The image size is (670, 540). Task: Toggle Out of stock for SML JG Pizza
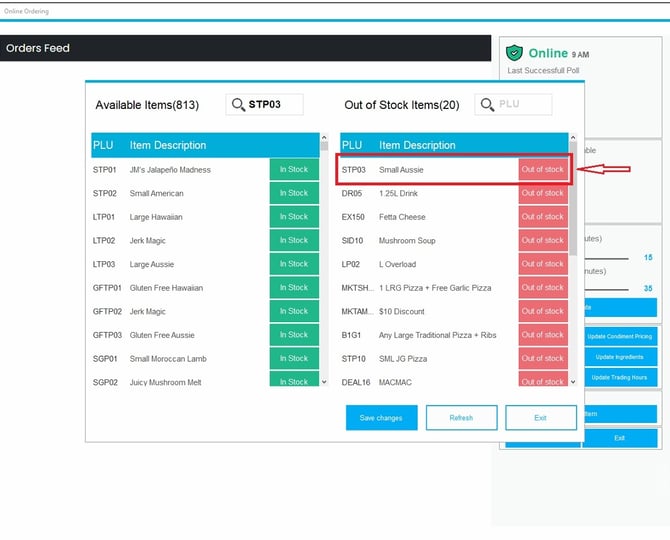543,358
